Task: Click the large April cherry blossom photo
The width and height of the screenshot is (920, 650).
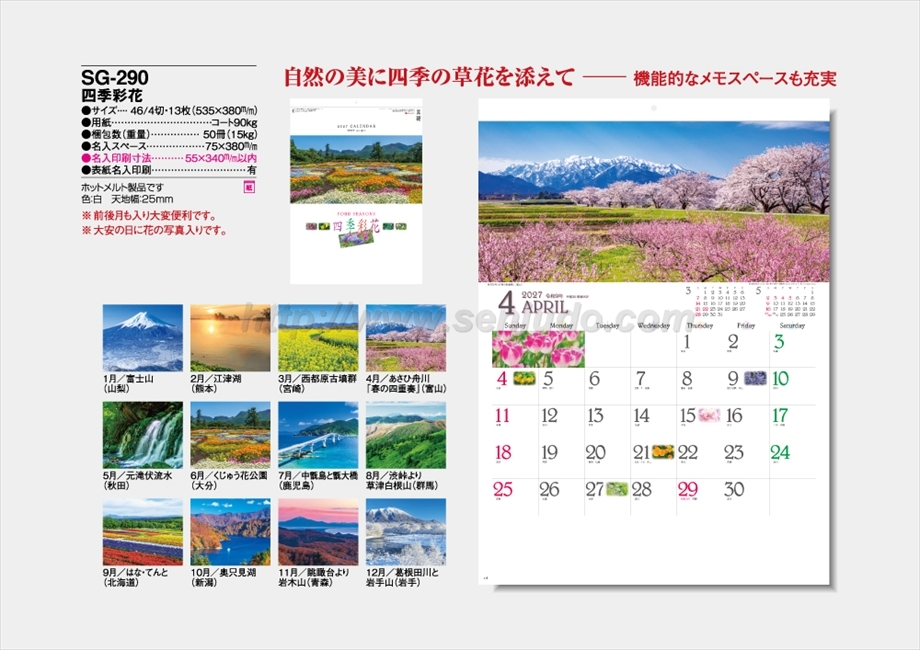Action: click(x=654, y=202)
